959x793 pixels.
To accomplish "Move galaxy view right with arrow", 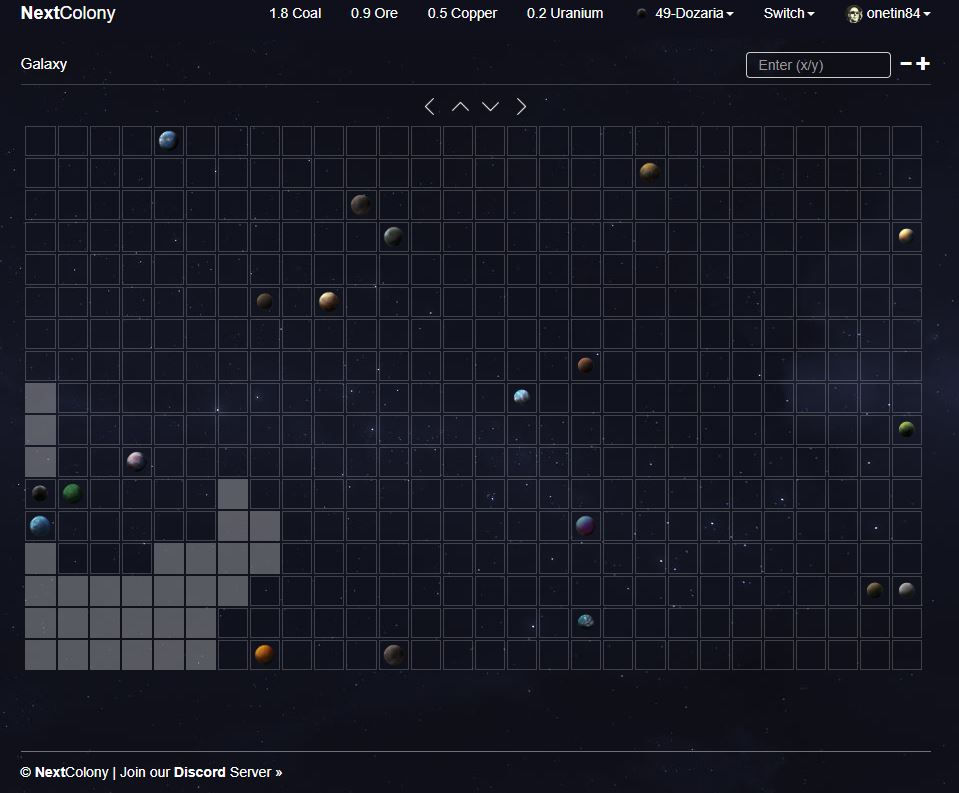I will tap(521, 106).
